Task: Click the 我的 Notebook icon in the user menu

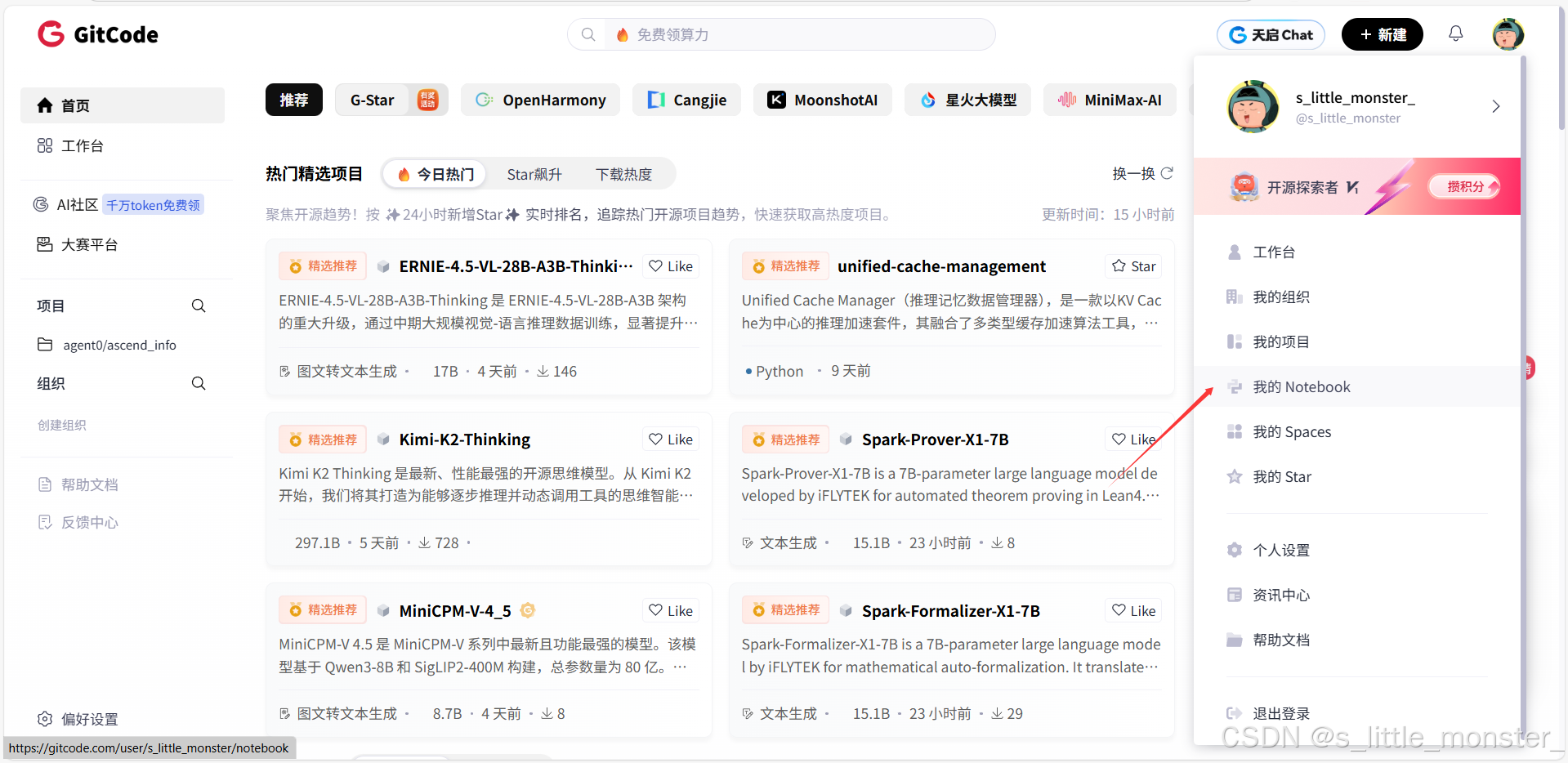Action: pyautogui.click(x=1235, y=386)
